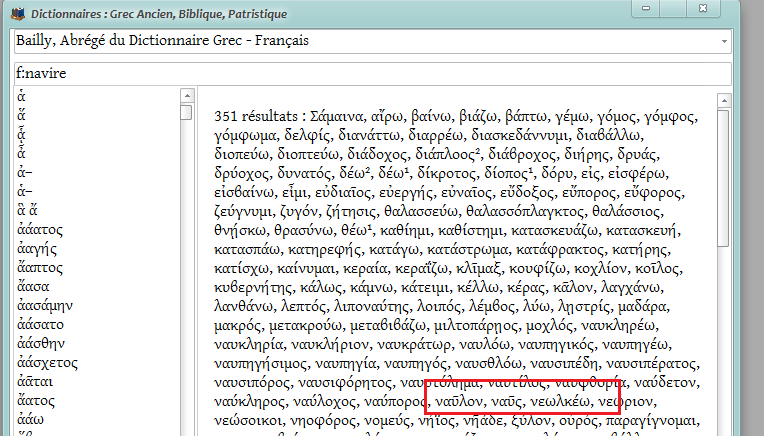This screenshot has height=436, width=764.
Task: Open result διάδοχος
Action: tap(377, 155)
